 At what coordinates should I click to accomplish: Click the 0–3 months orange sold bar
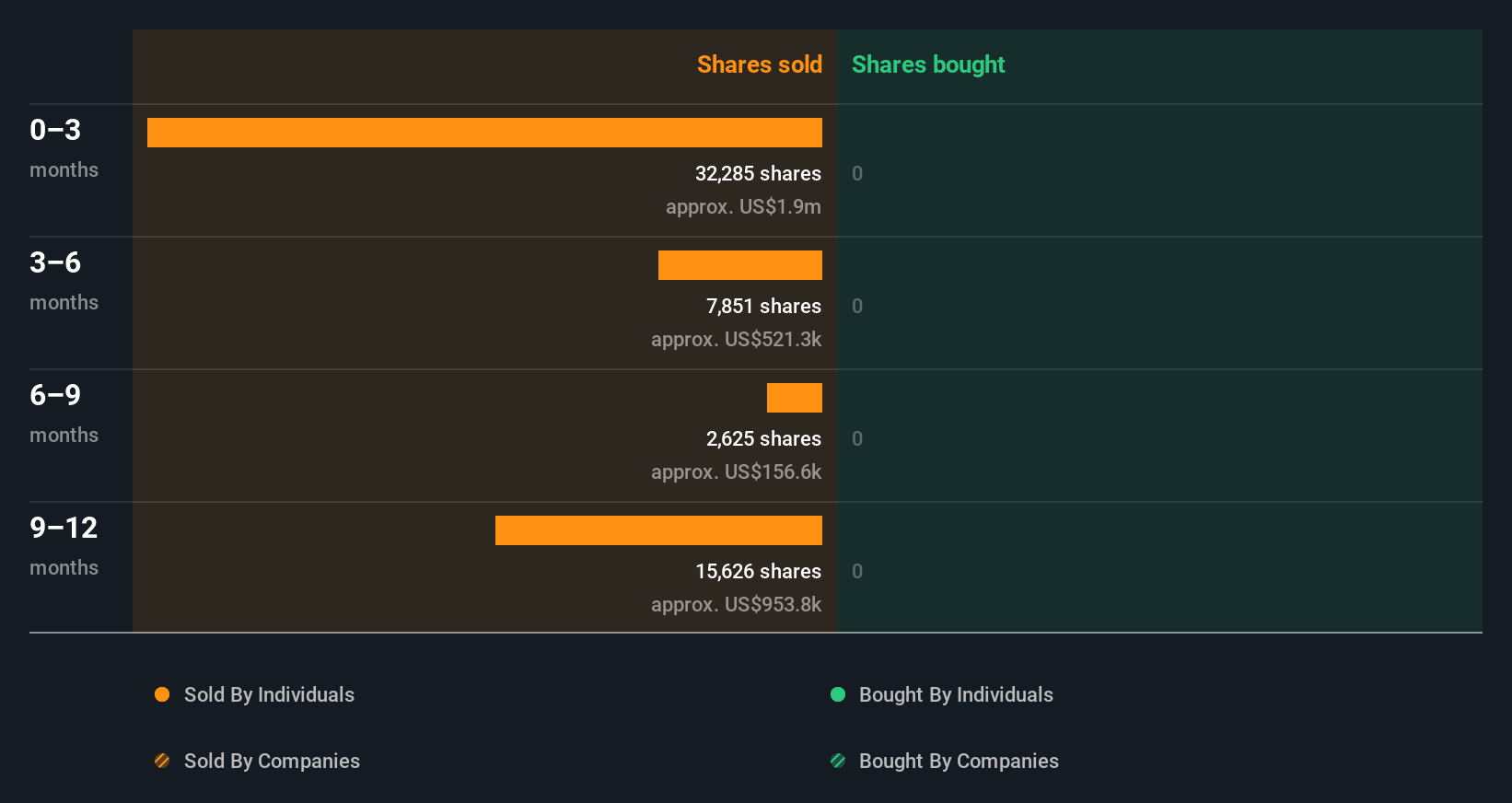click(x=484, y=133)
